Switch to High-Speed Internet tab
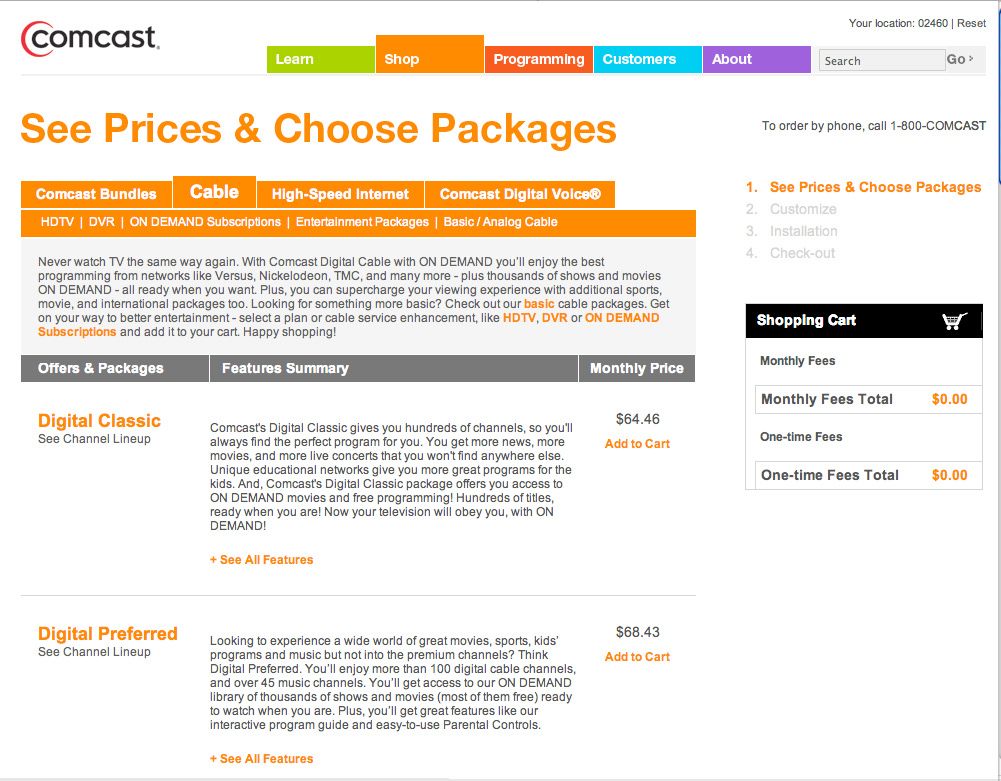The image size is (1001, 781). tap(340, 194)
